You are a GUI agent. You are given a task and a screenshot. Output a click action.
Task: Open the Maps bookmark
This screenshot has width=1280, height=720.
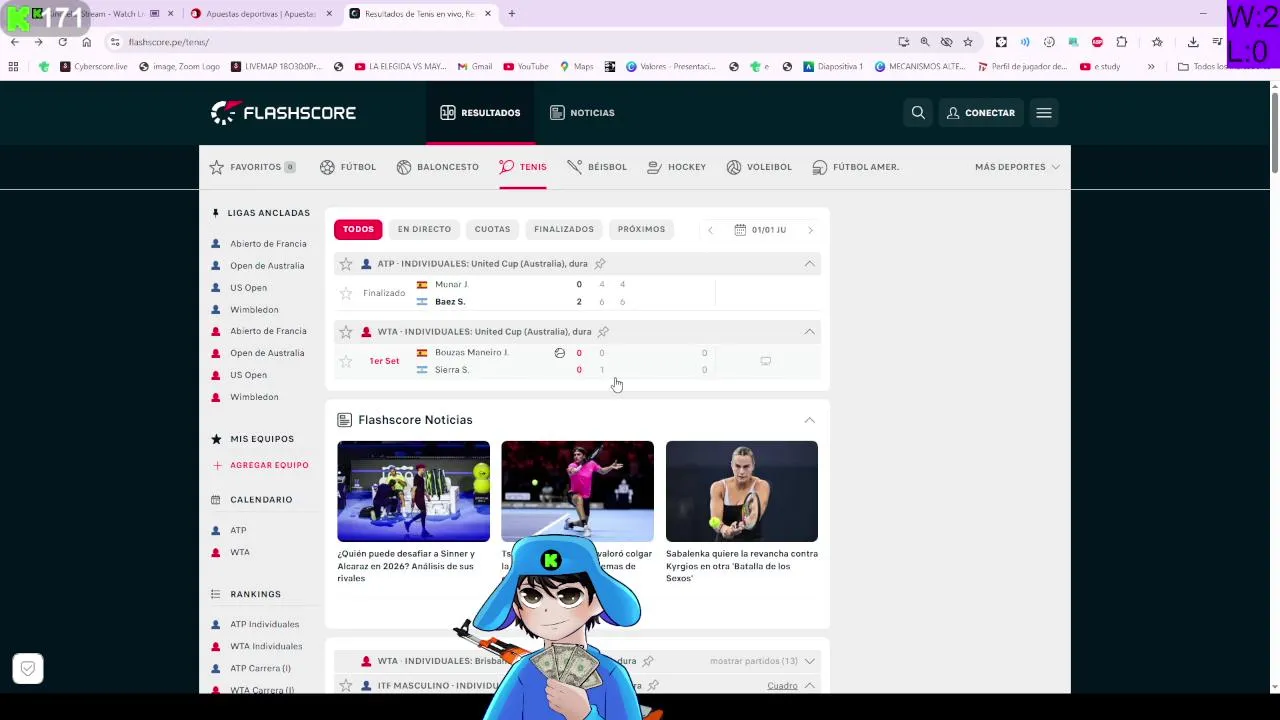[x=576, y=67]
